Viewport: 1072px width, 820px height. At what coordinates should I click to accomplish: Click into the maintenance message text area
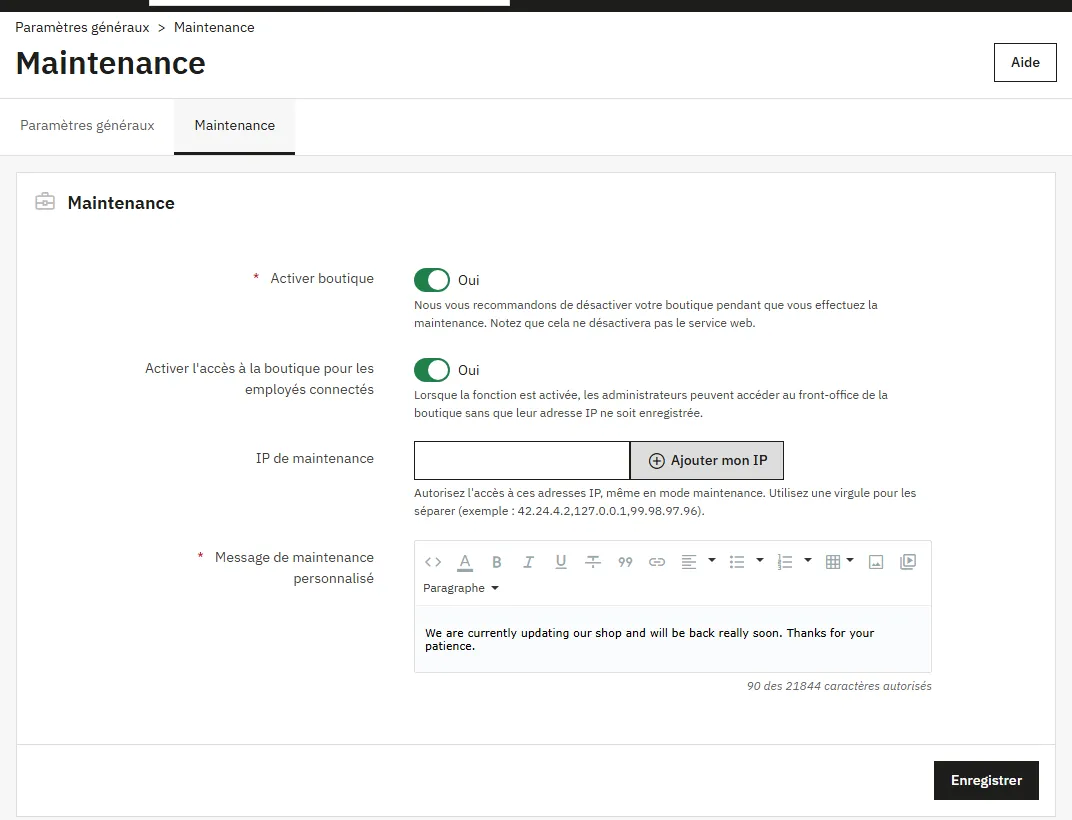click(673, 639)
